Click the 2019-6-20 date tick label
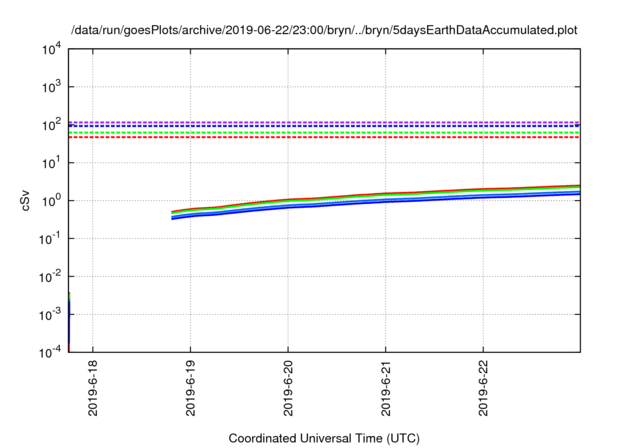Viewport: 640px width, 448px height. coord(288,388)
